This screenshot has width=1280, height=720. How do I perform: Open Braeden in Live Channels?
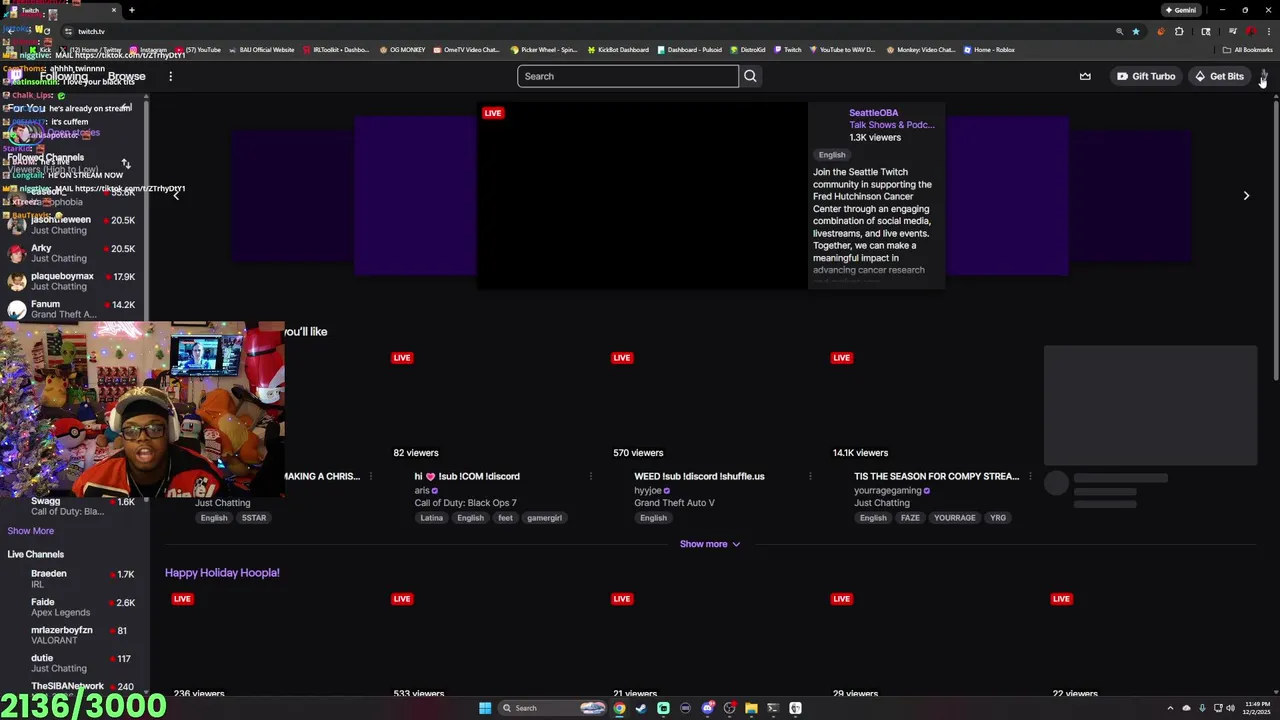[x=75, y=578]
